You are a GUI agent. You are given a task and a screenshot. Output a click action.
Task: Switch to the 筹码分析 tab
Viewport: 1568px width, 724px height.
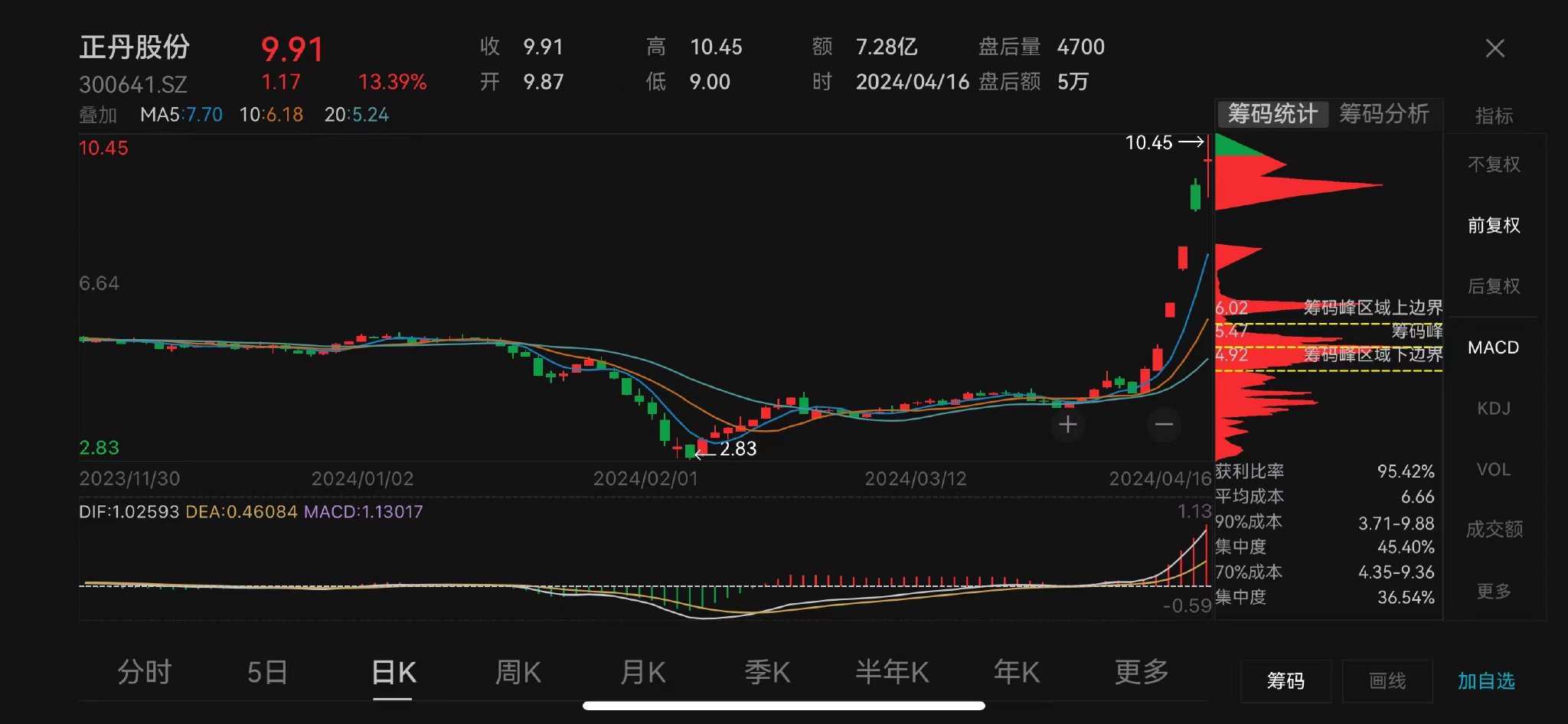1384,114
